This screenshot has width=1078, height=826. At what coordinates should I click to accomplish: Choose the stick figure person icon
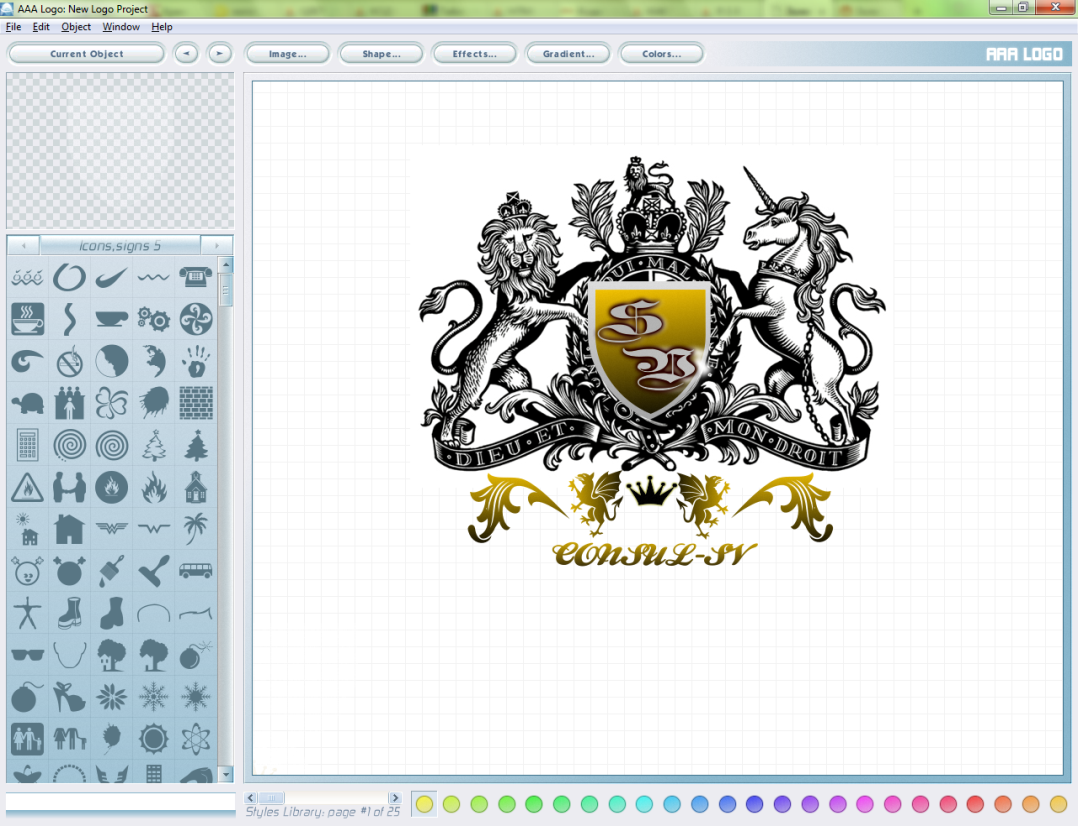tap(28, 613)
